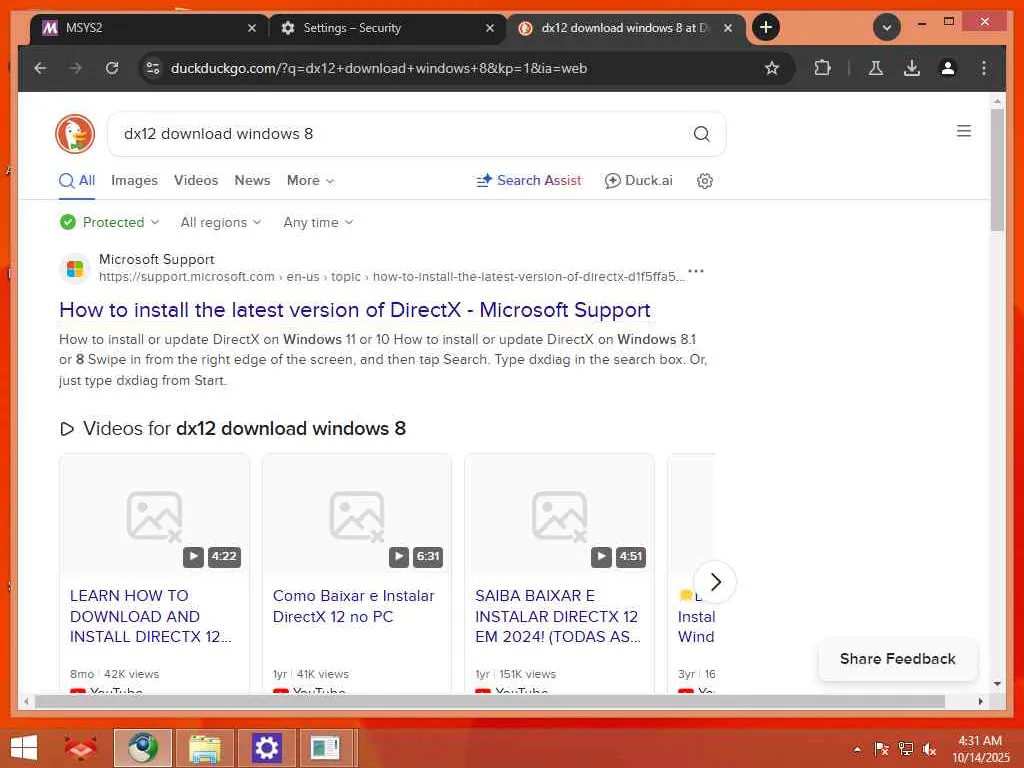Open the search settings gear icon
The image size is (1024, 768).
(x=705, y=181)
